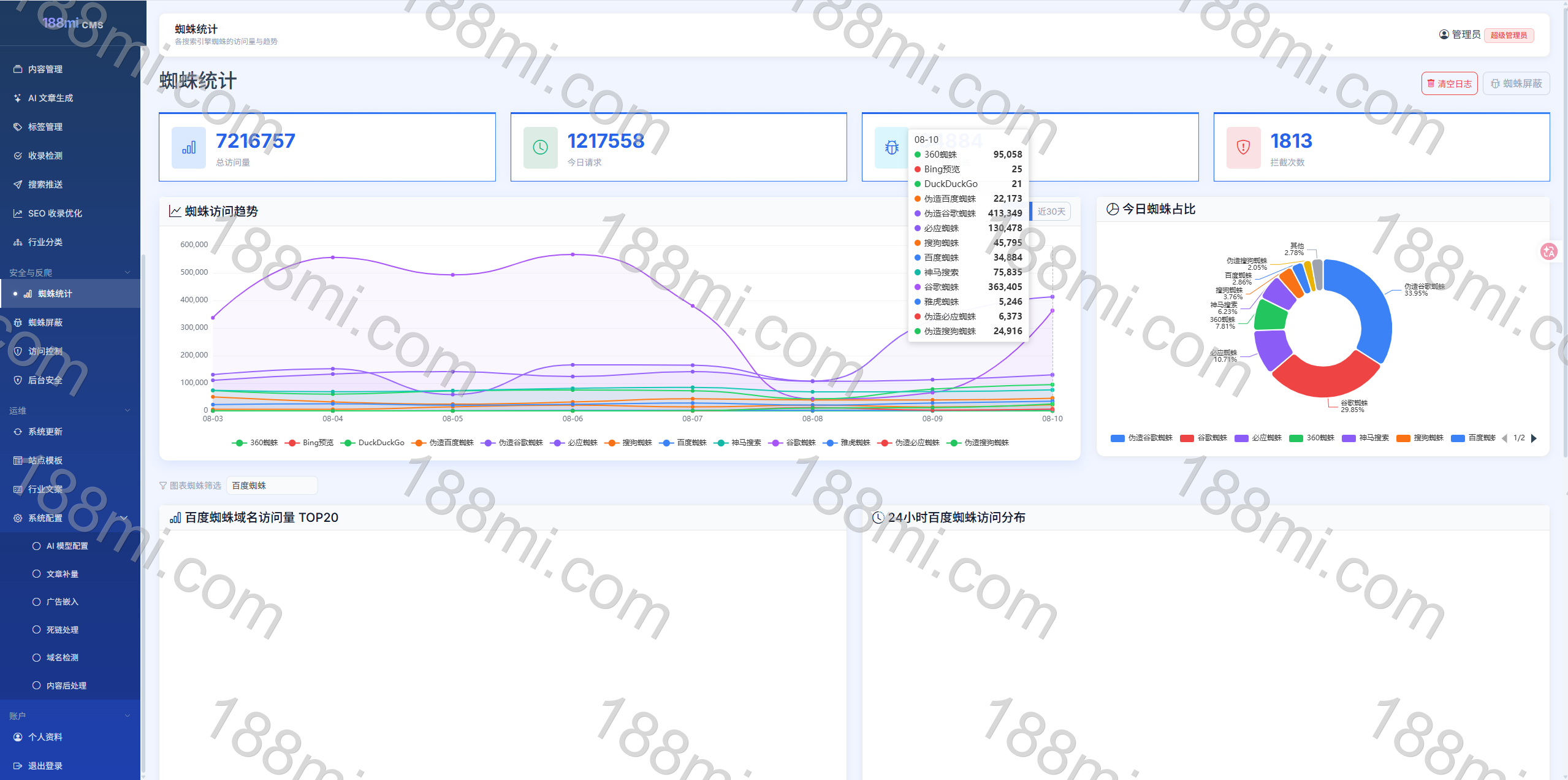Click blue 伪造谷歌蜘蛛 swatch in pie legend
Image resolution: width=1568 pixels, height=780 pixels.
1117,438
